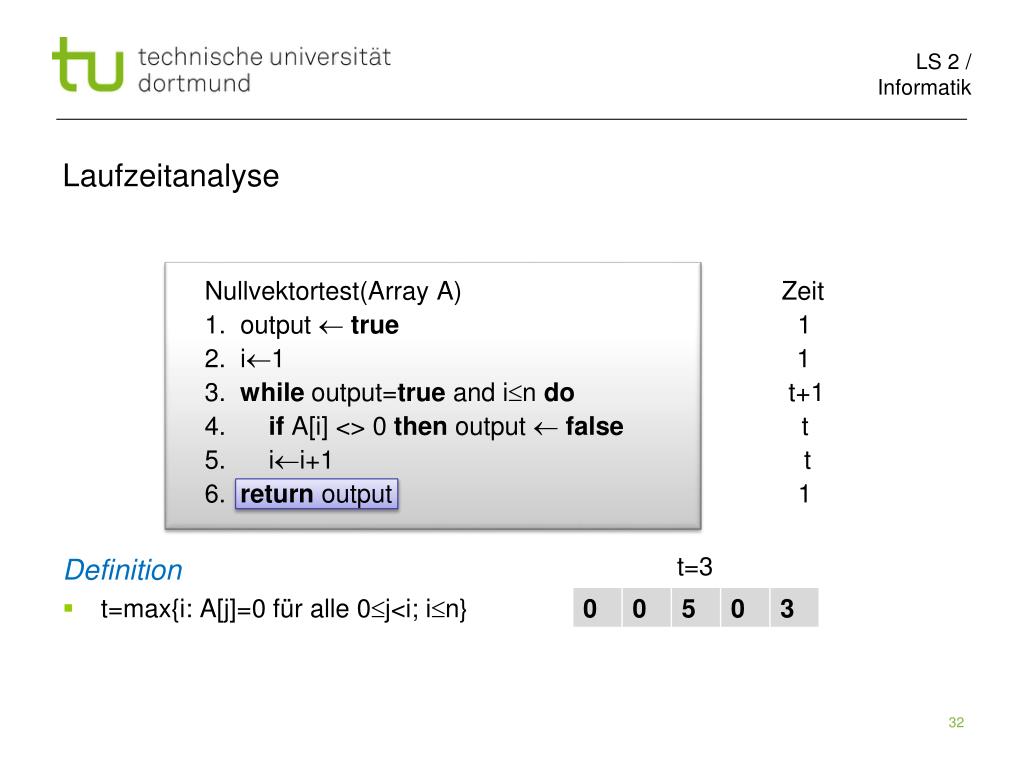Click line 1 output ← true
This screenshot has height=768, width=1024.
(302, 325)
